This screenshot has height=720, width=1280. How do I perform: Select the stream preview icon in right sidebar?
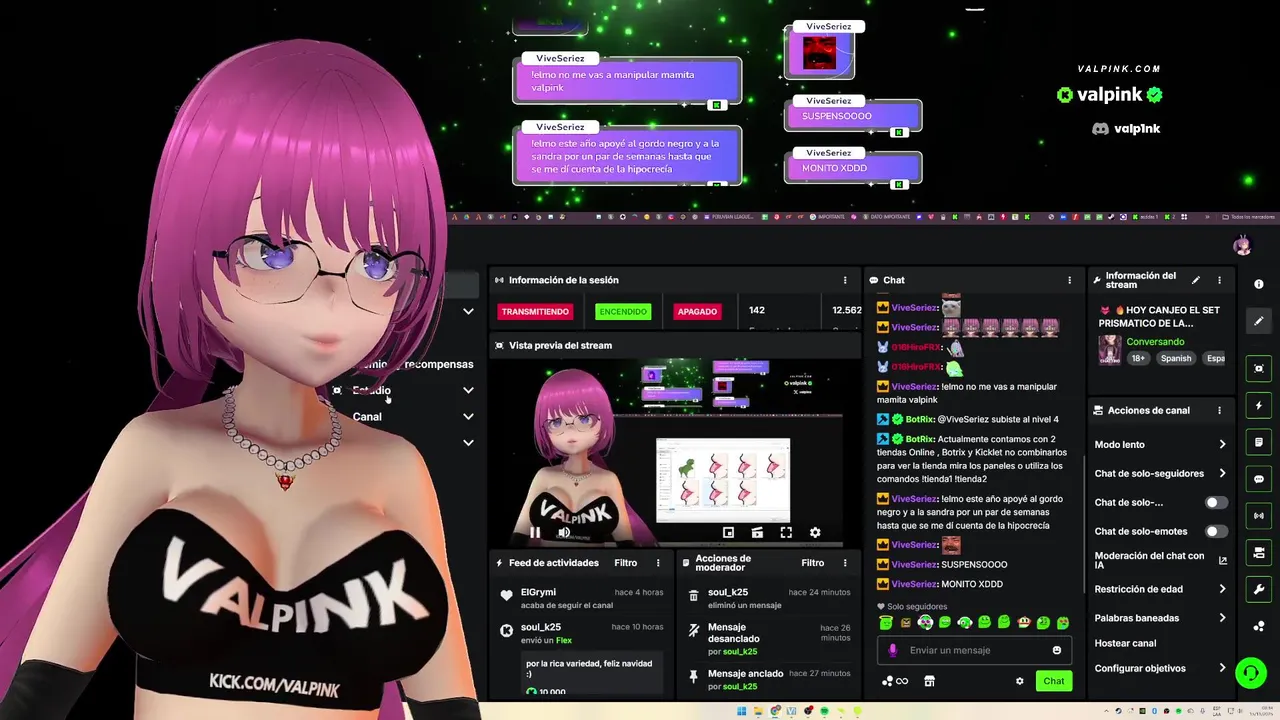[x=1259, y=369]
